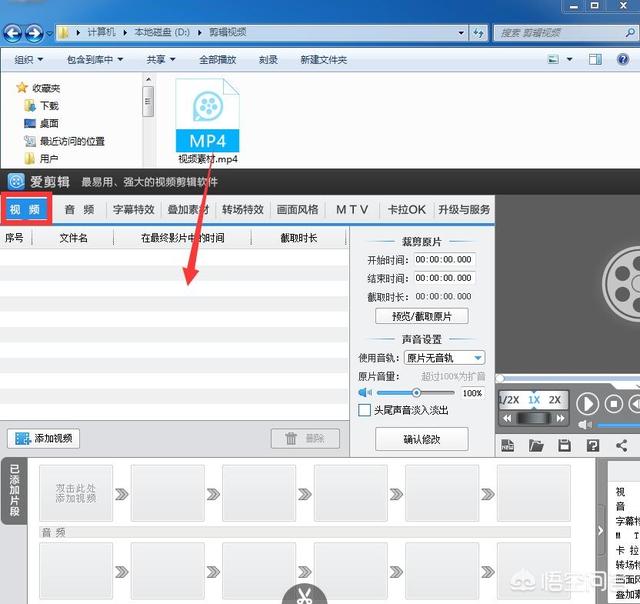
Task: Save the project with floppy icon
Action: click(564, 445)
